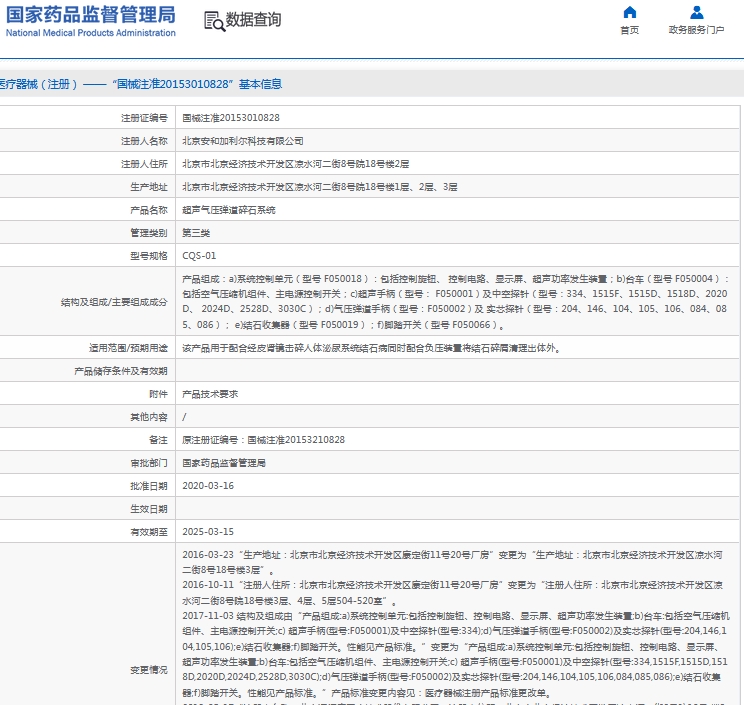This screenshot has height=705, width=744.
Task: Click the registrant address ending 18号楼2层
Action: tap(296, 164)
